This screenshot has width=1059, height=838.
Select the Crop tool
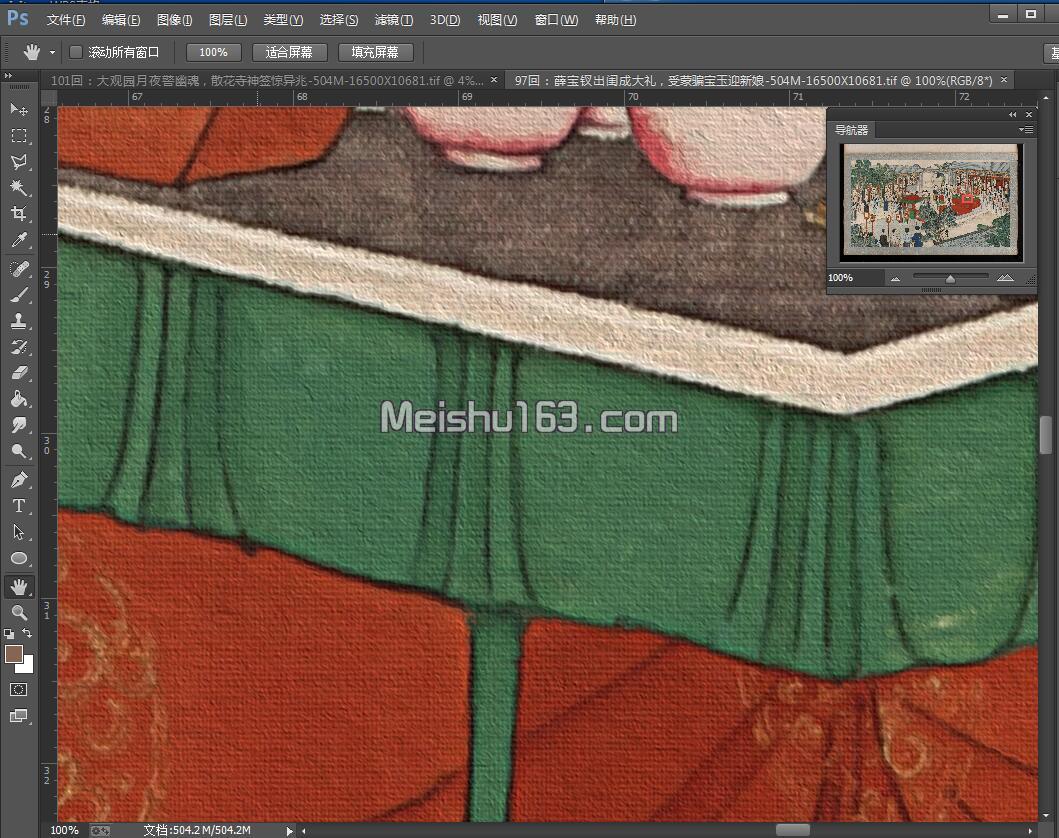[x=19, y=214]
